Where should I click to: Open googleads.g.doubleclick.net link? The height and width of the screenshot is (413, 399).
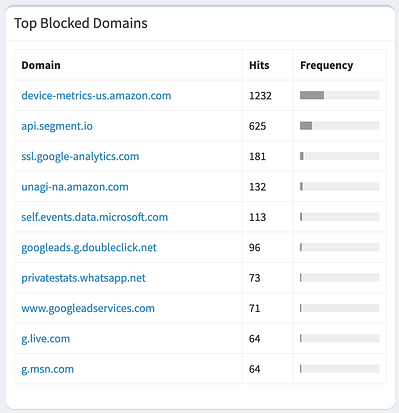(x=89, y=248)
